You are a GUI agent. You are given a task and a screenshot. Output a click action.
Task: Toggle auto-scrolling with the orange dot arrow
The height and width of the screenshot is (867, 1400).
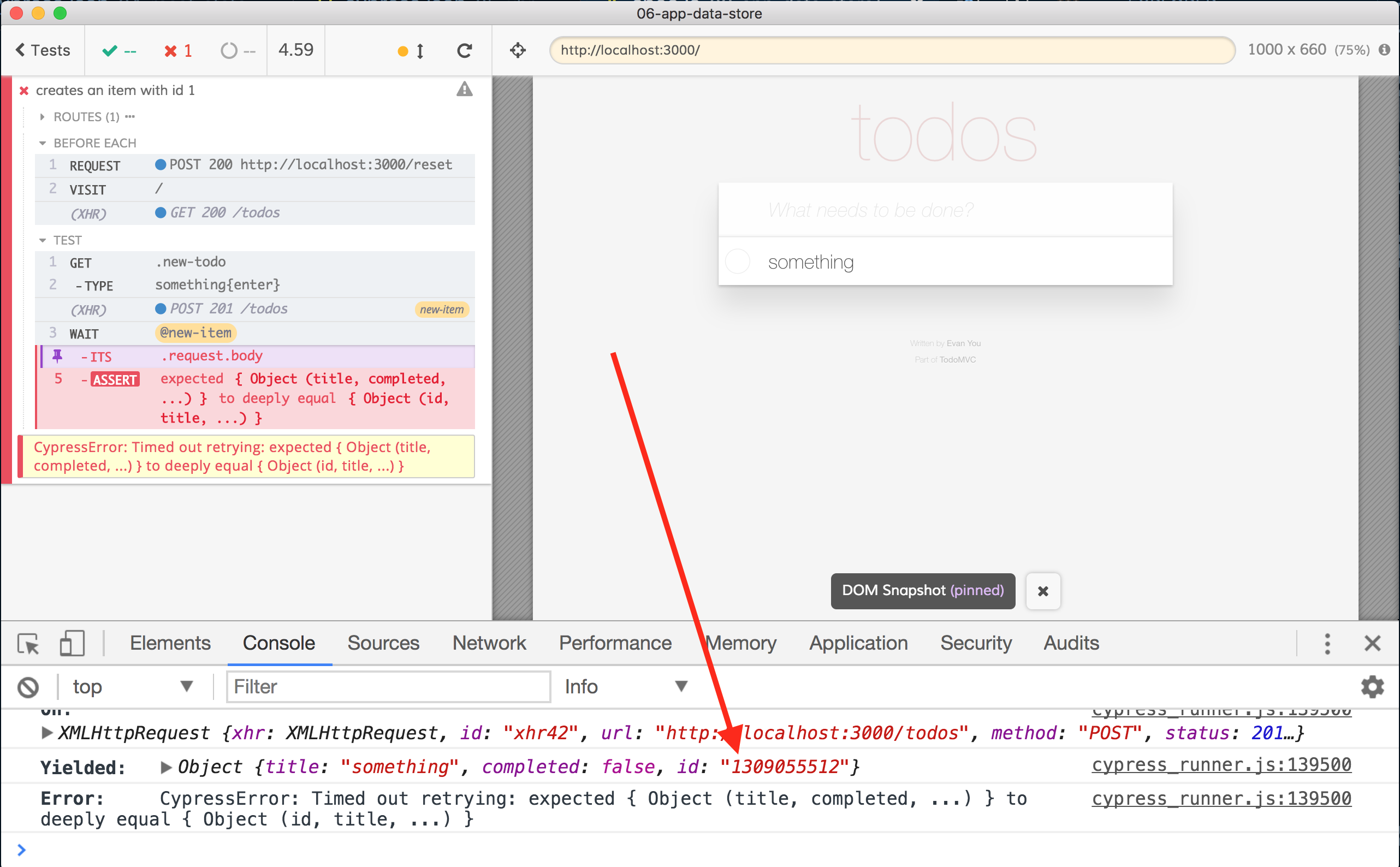411,51
